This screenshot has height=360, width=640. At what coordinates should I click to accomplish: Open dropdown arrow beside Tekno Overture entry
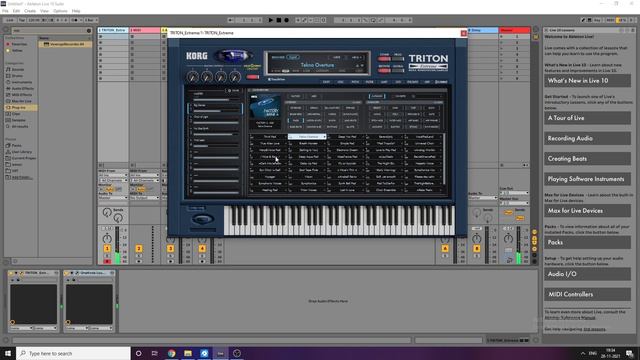(324, 137)
